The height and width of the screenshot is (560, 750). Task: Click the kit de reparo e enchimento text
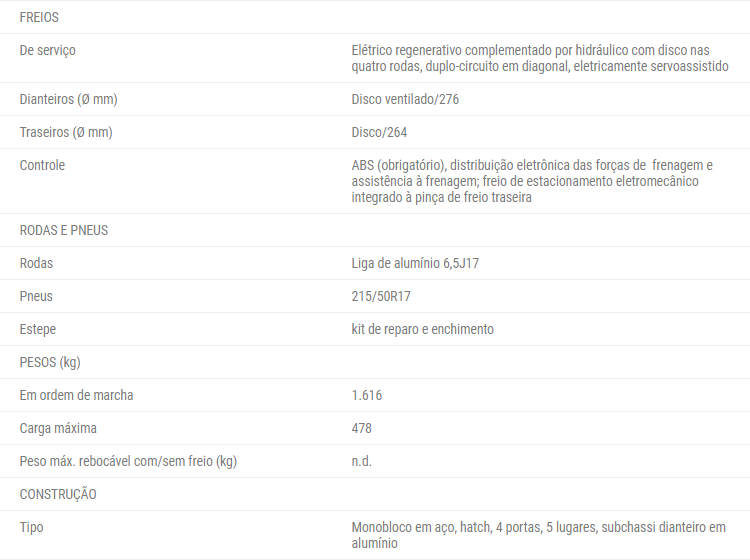coord(422,329)
